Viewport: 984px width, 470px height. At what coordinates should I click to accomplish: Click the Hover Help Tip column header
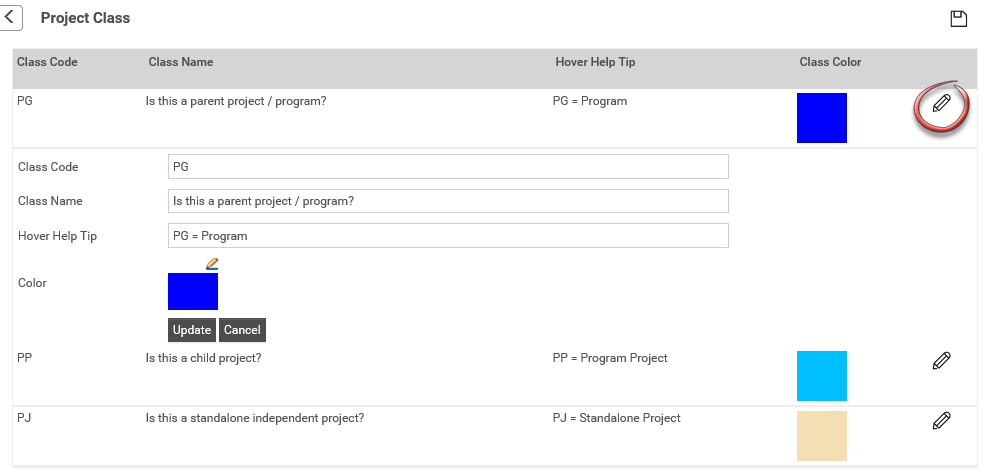(x=595, y=62)
